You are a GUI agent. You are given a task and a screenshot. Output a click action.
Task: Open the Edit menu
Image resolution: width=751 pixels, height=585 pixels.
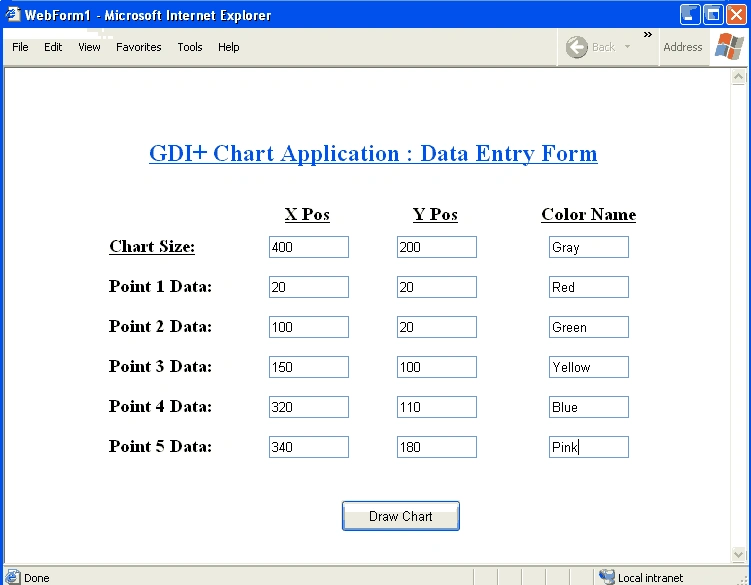coord(53,47)
